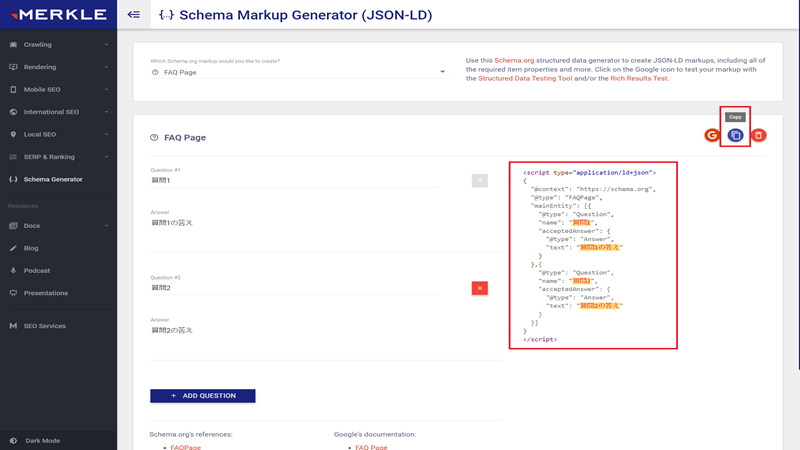Click the Question #1 input field
800x450 pixels.
point(295,181)
